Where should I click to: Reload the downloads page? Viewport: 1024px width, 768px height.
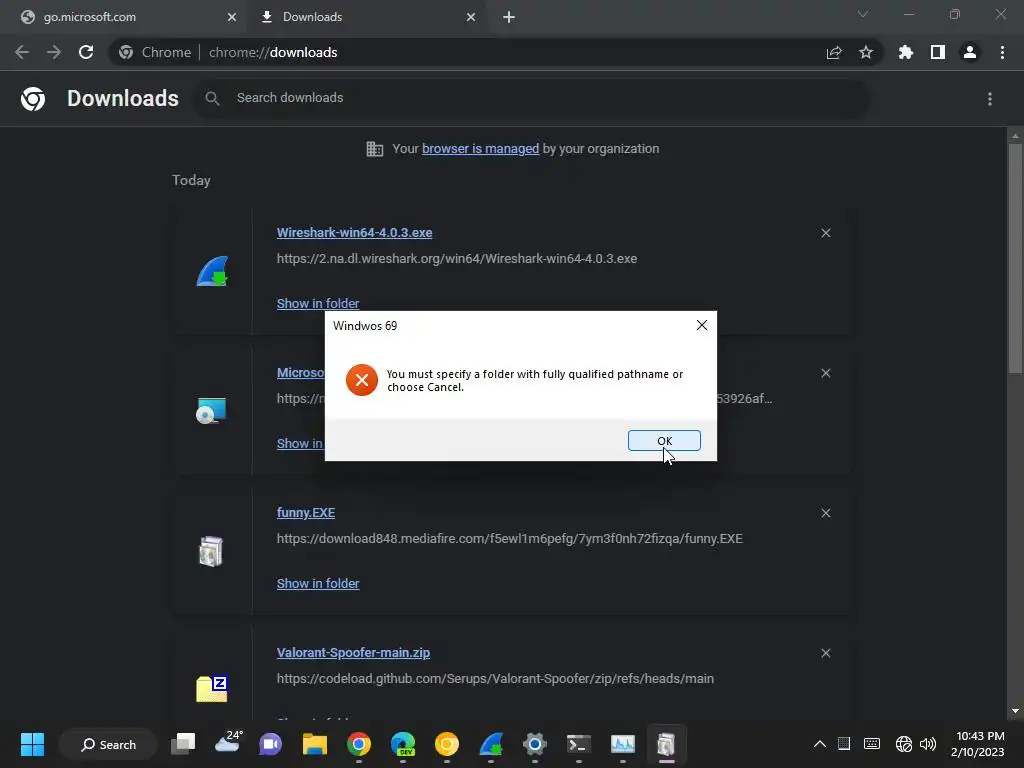(86, 52)
